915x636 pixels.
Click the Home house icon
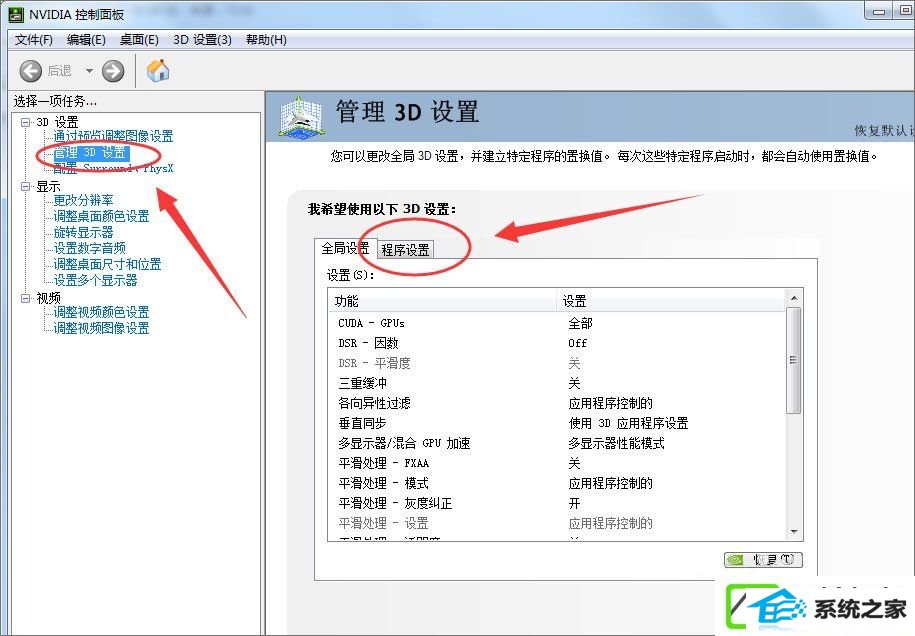click(x=158, y=70)
